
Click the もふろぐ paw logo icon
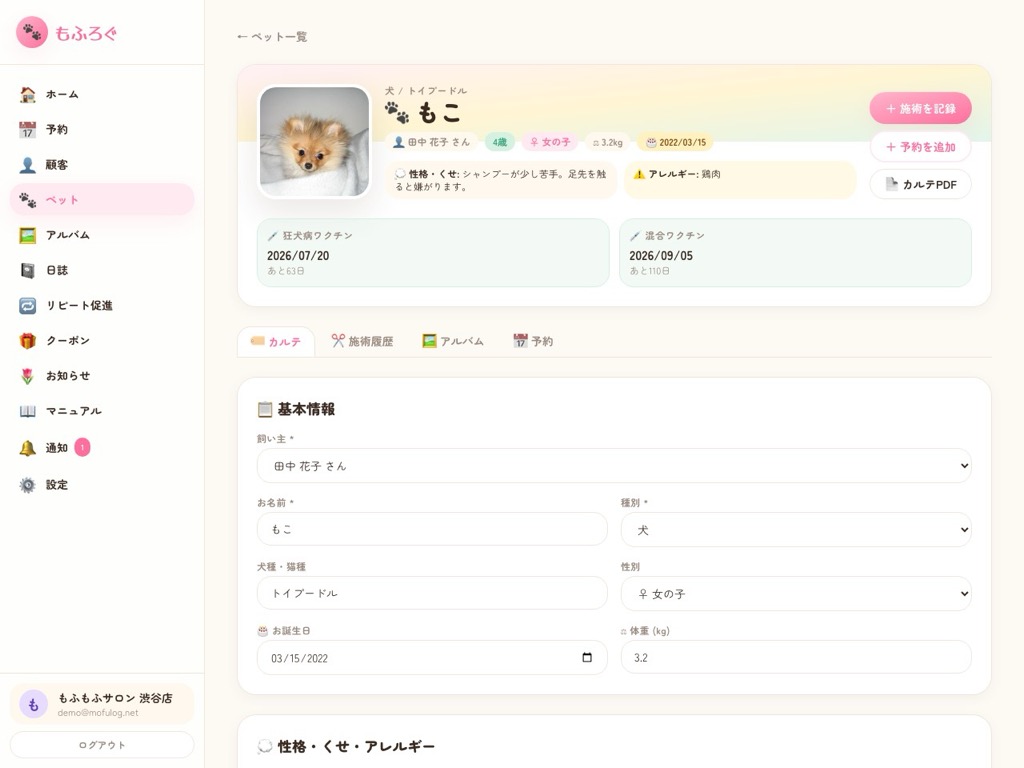[x=32, y=32]
